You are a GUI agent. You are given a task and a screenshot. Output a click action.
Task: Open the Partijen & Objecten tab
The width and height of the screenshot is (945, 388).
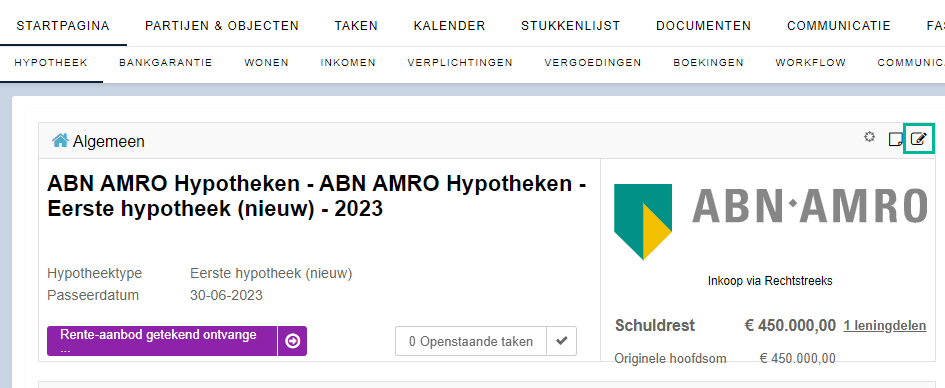(222, 26)
